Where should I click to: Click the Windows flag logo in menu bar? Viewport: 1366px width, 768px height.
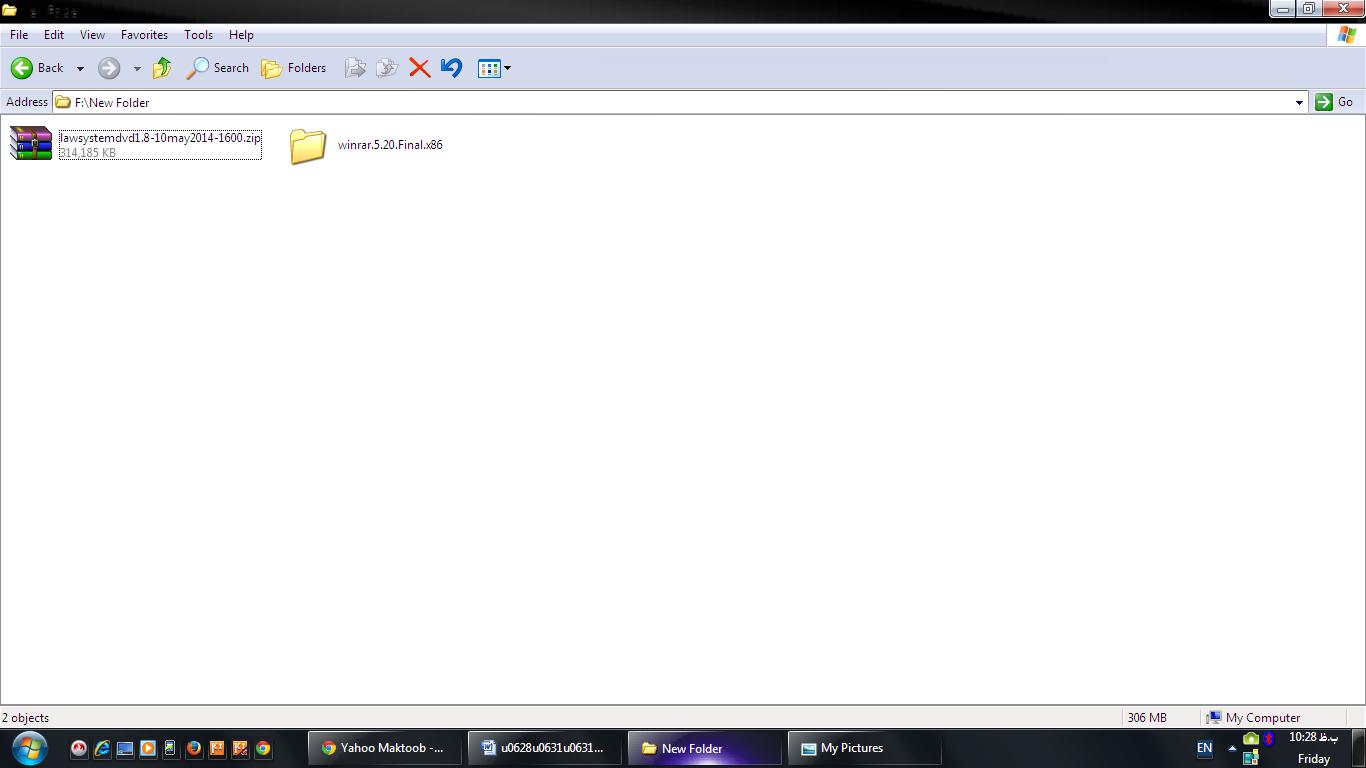1347,35
